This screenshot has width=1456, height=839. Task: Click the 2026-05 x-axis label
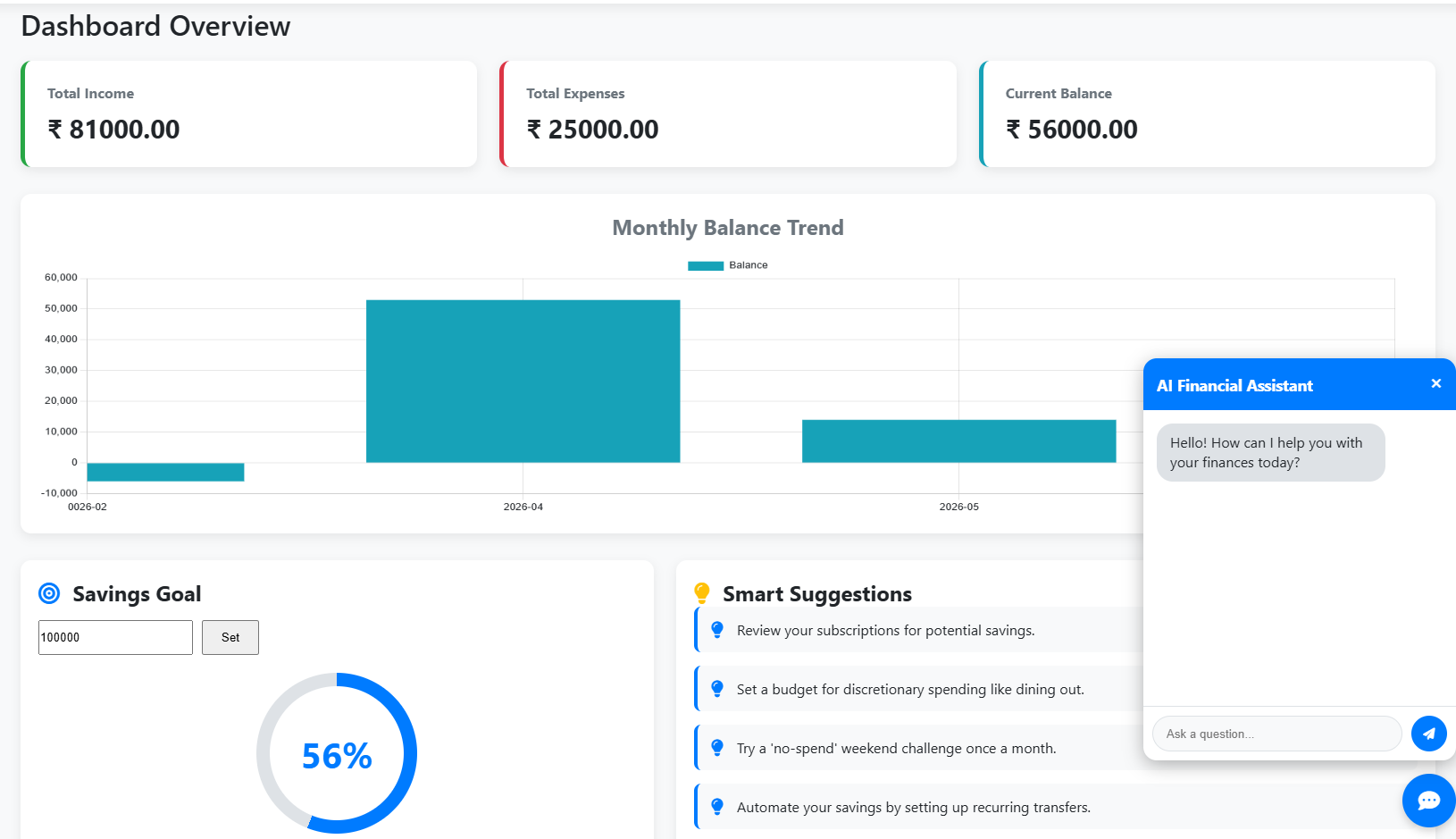coord(959,507)
